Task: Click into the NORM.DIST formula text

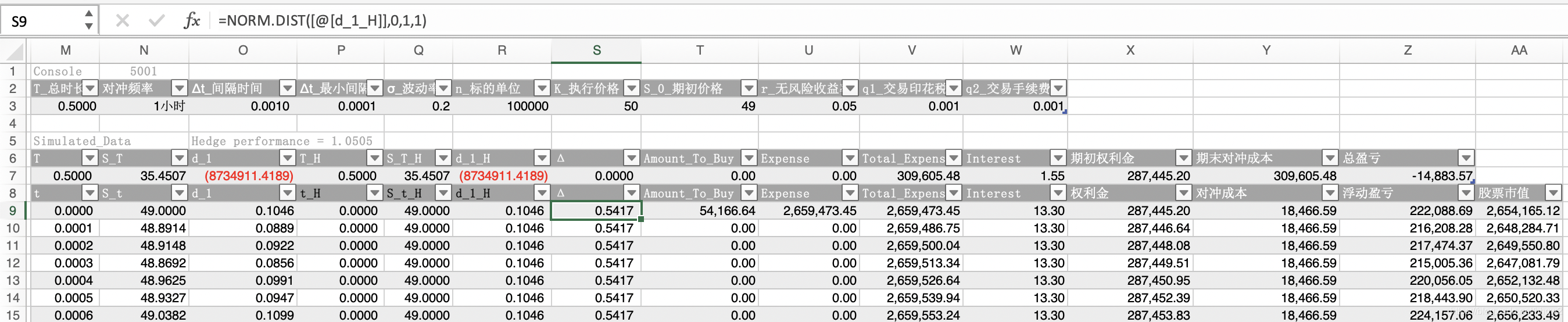Action: click(322, 21)
